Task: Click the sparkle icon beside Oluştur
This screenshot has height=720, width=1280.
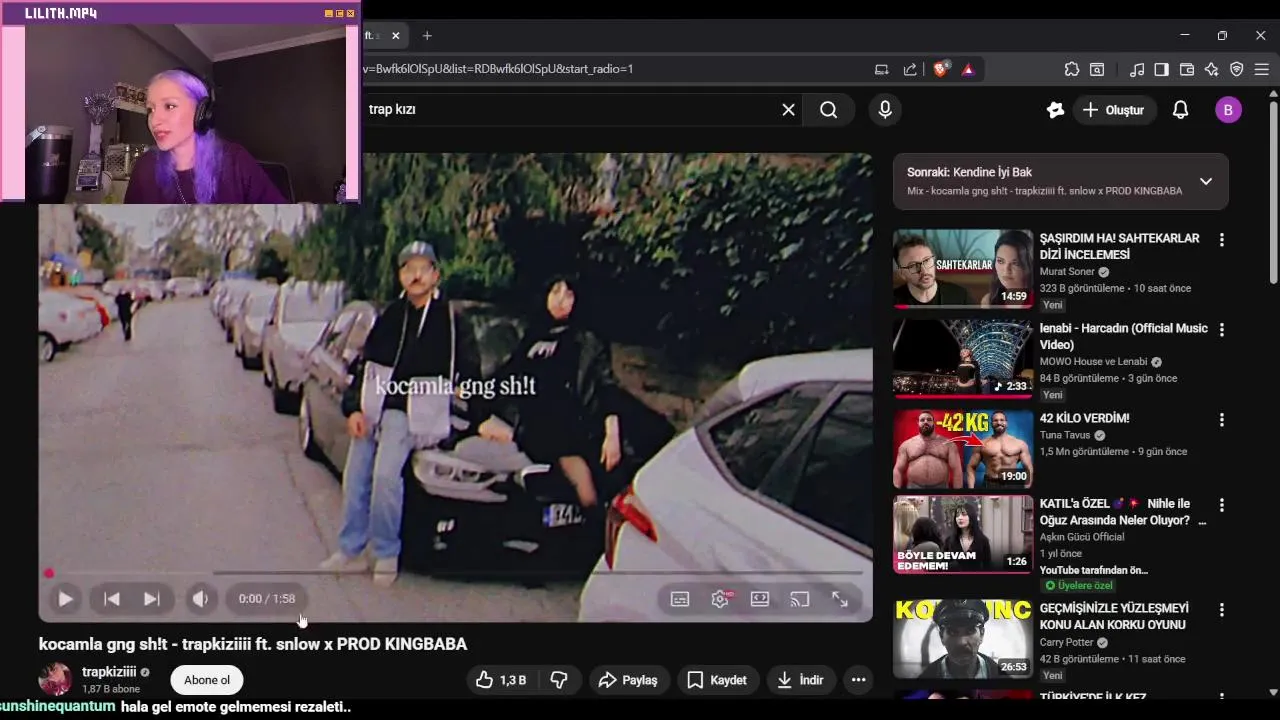Action: point(1055,110)
